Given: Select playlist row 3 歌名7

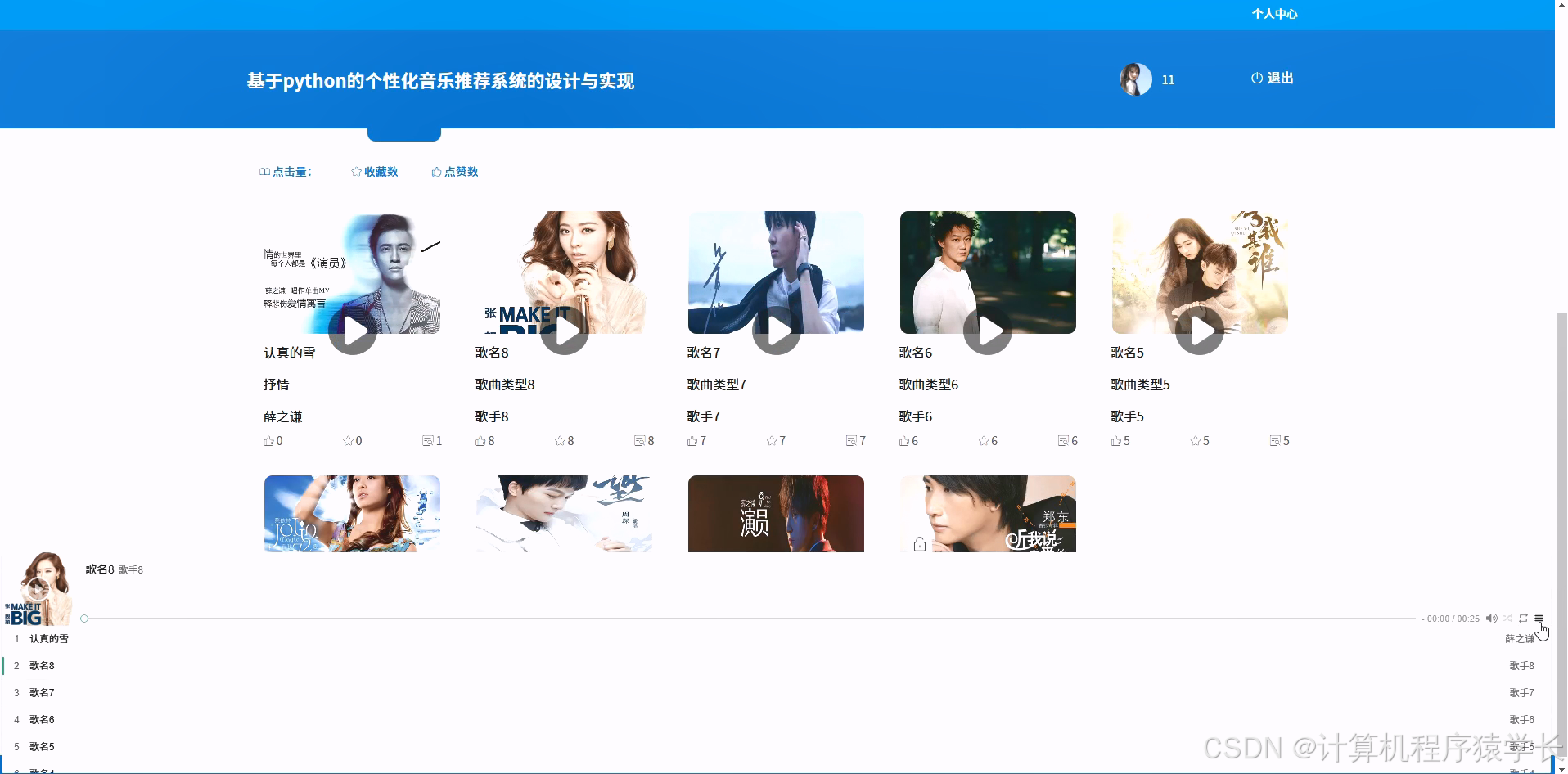Looking at the screenshot, I should 777,693.
